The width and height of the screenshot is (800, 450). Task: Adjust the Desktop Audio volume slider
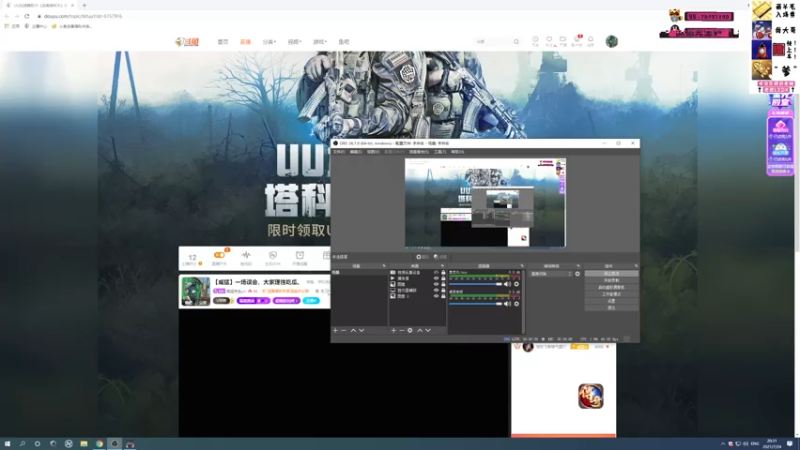pos(476,304)
